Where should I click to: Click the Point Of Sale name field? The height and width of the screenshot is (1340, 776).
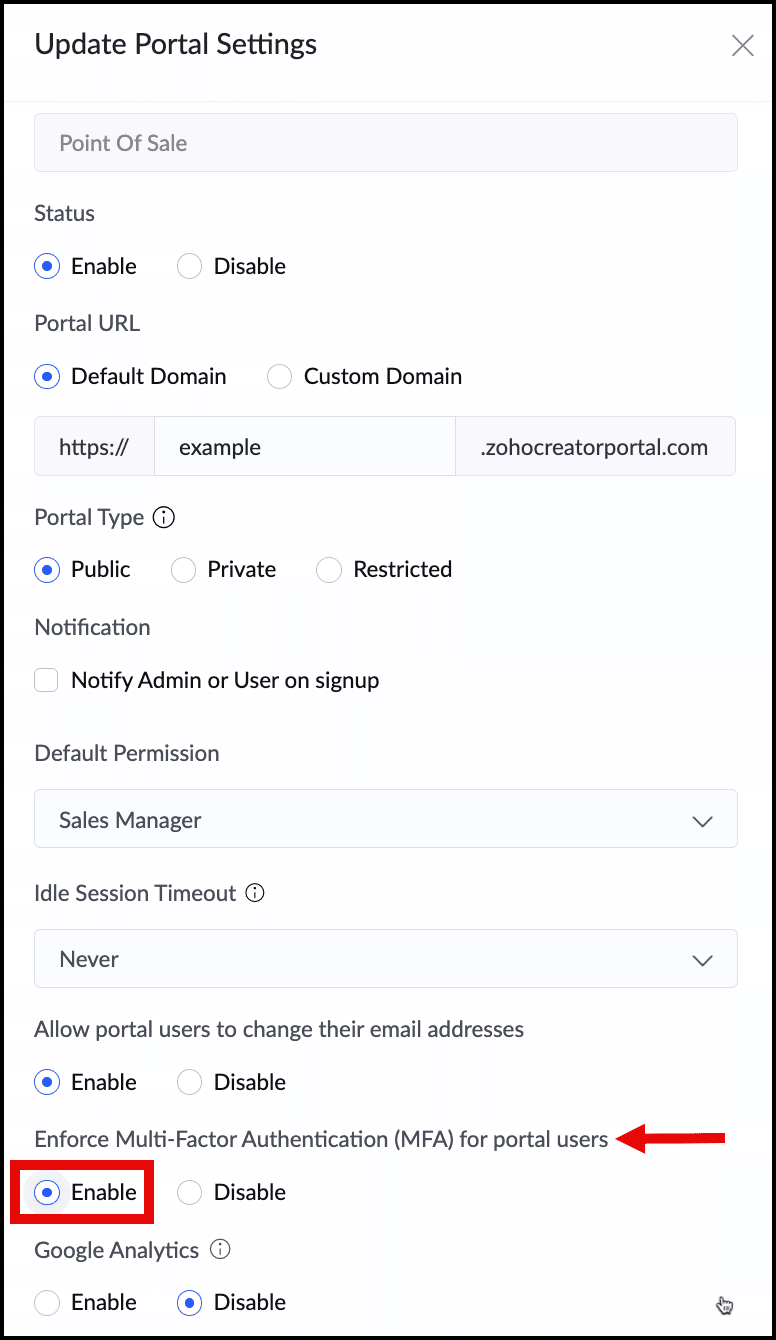[386, 143]
